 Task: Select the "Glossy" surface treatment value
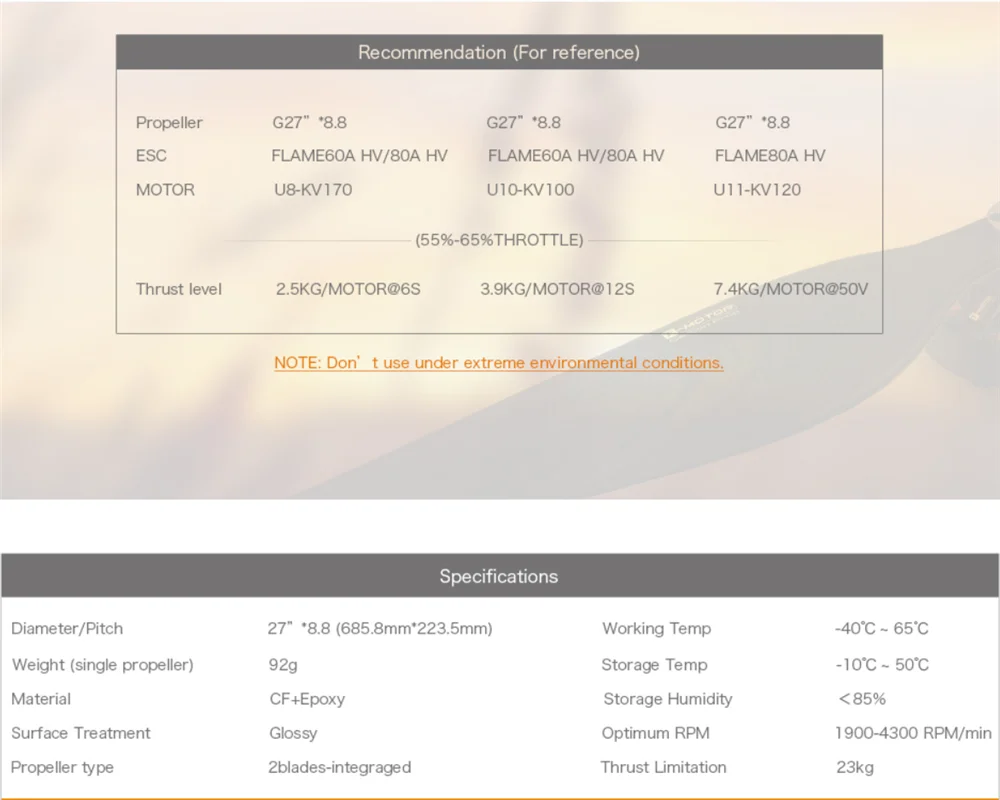tap(293, 733)
